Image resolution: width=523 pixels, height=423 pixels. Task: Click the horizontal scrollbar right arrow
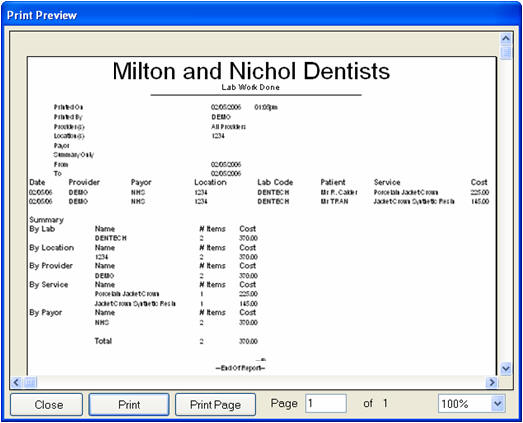(x=492, y=382)
